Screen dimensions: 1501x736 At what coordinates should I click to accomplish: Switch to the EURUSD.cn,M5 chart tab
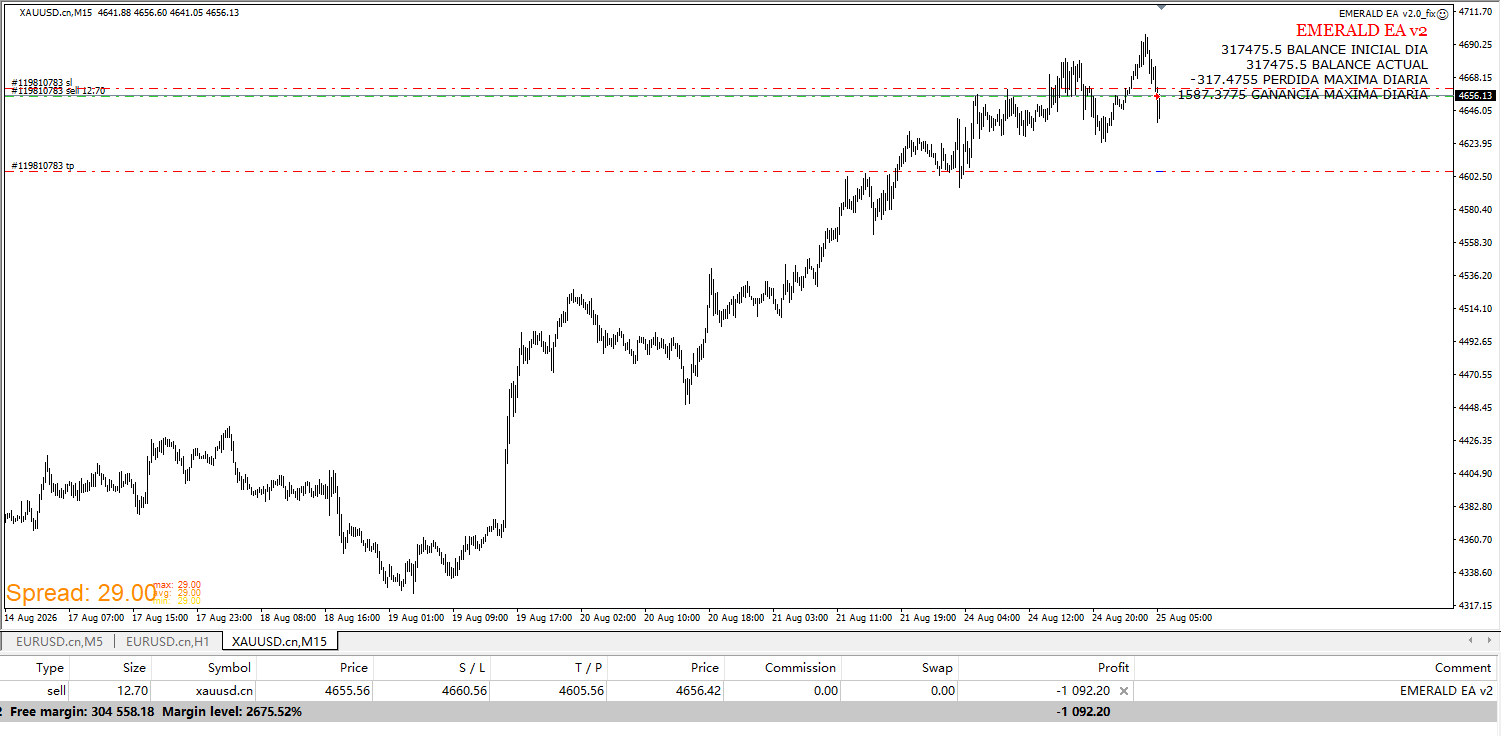59,641
